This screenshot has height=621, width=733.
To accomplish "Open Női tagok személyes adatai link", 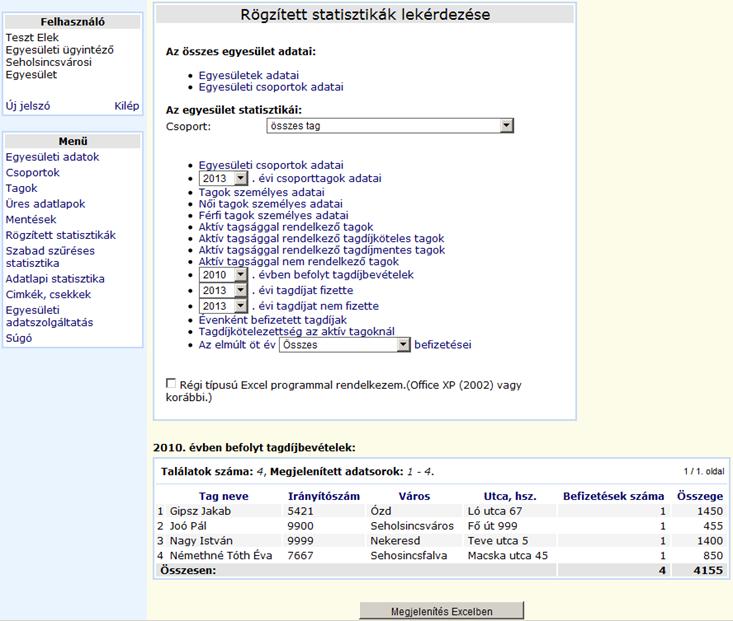I will (271, 204).
